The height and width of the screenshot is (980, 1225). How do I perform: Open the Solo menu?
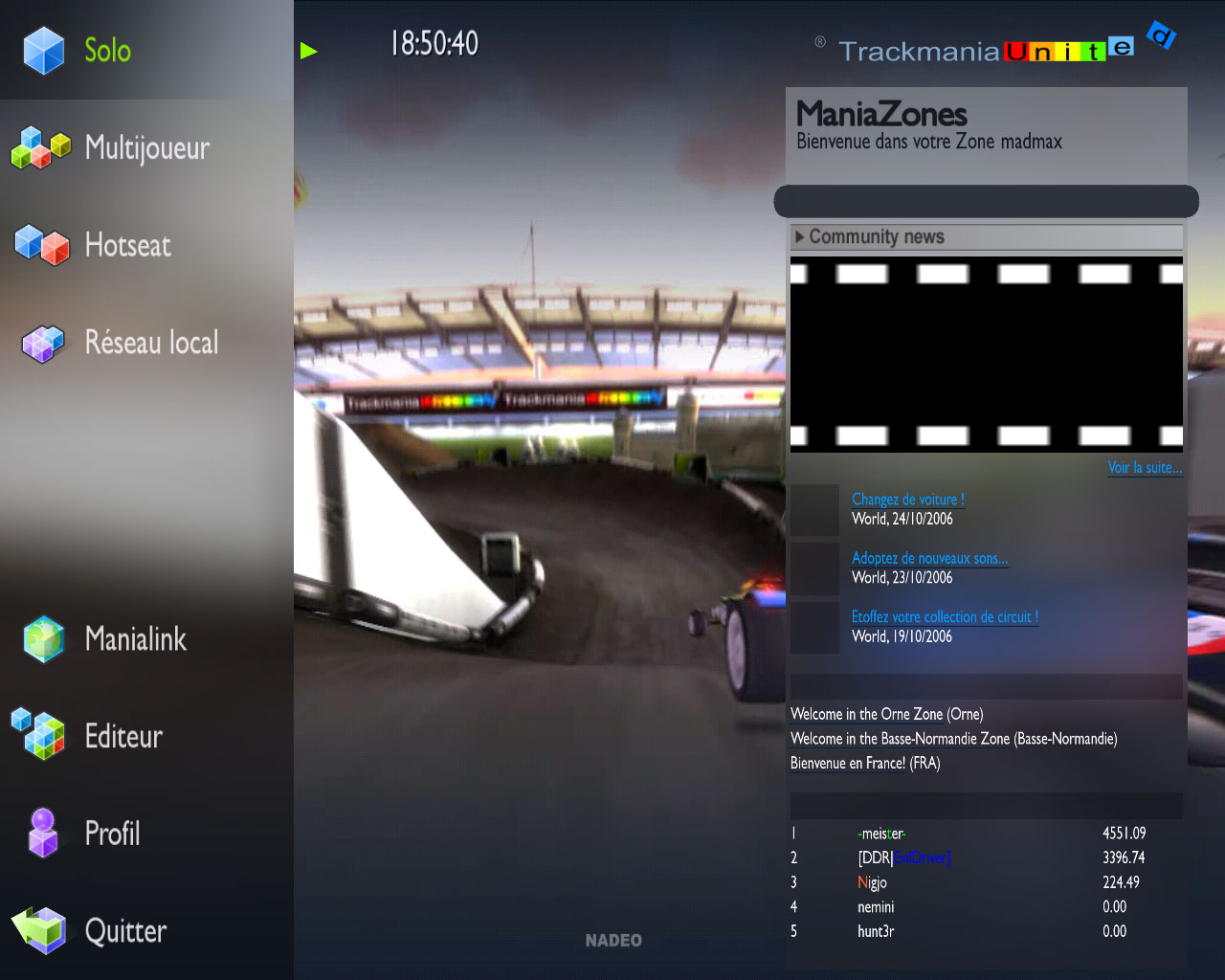[107, 50]
